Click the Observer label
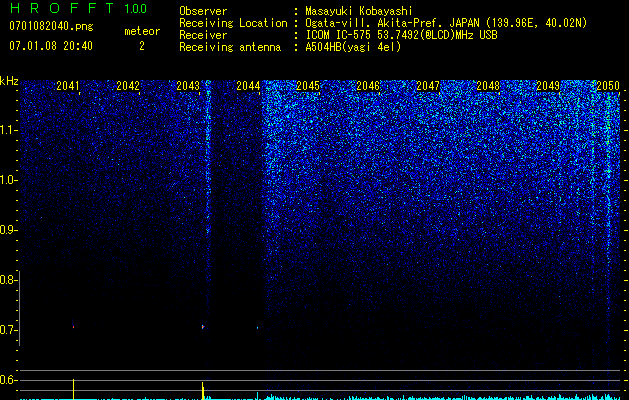The width and height of the screenshot is (629, 400). (203, 11)
